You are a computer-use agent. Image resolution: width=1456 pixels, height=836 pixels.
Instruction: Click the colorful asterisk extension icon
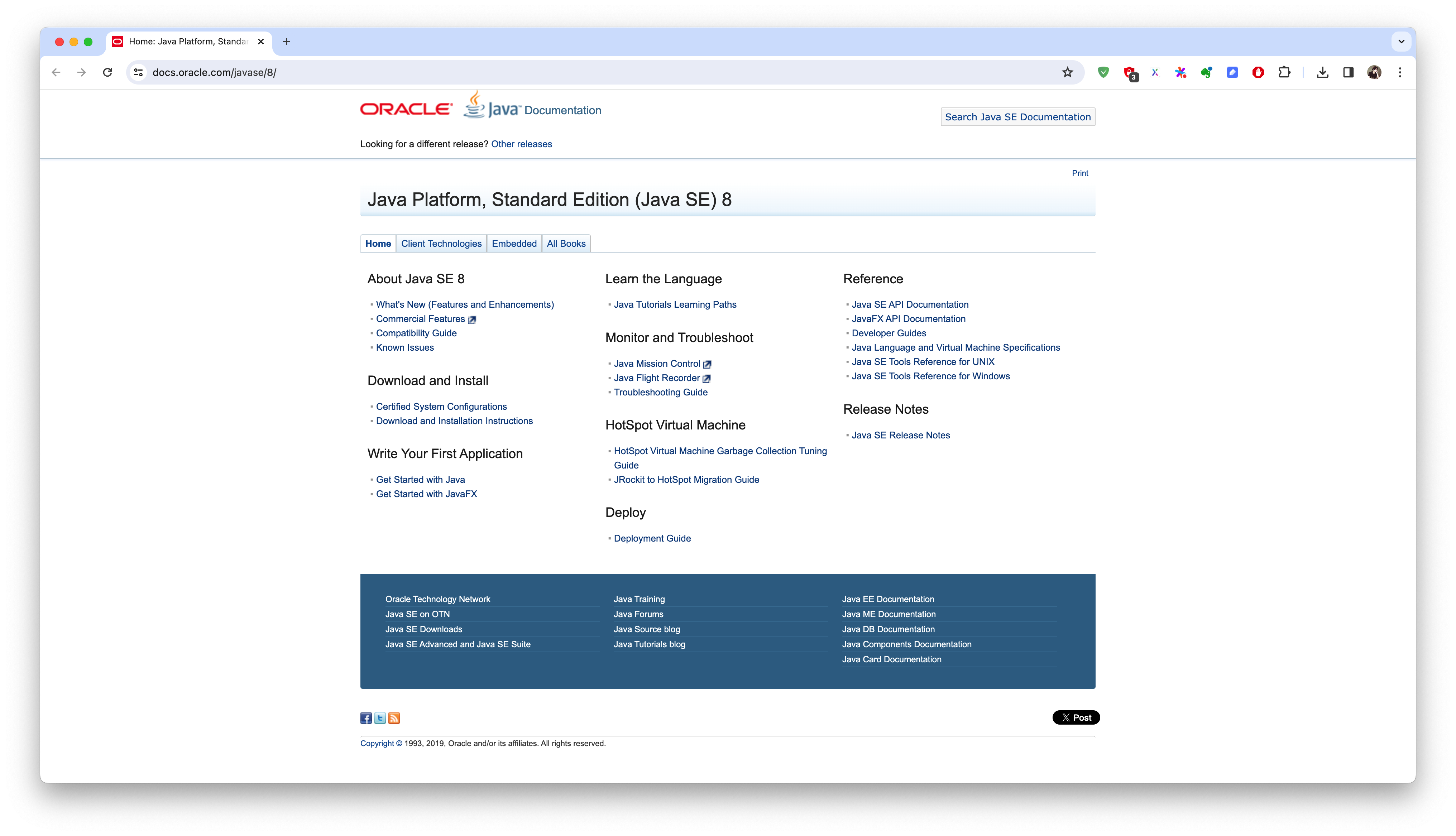(1180, 72)
